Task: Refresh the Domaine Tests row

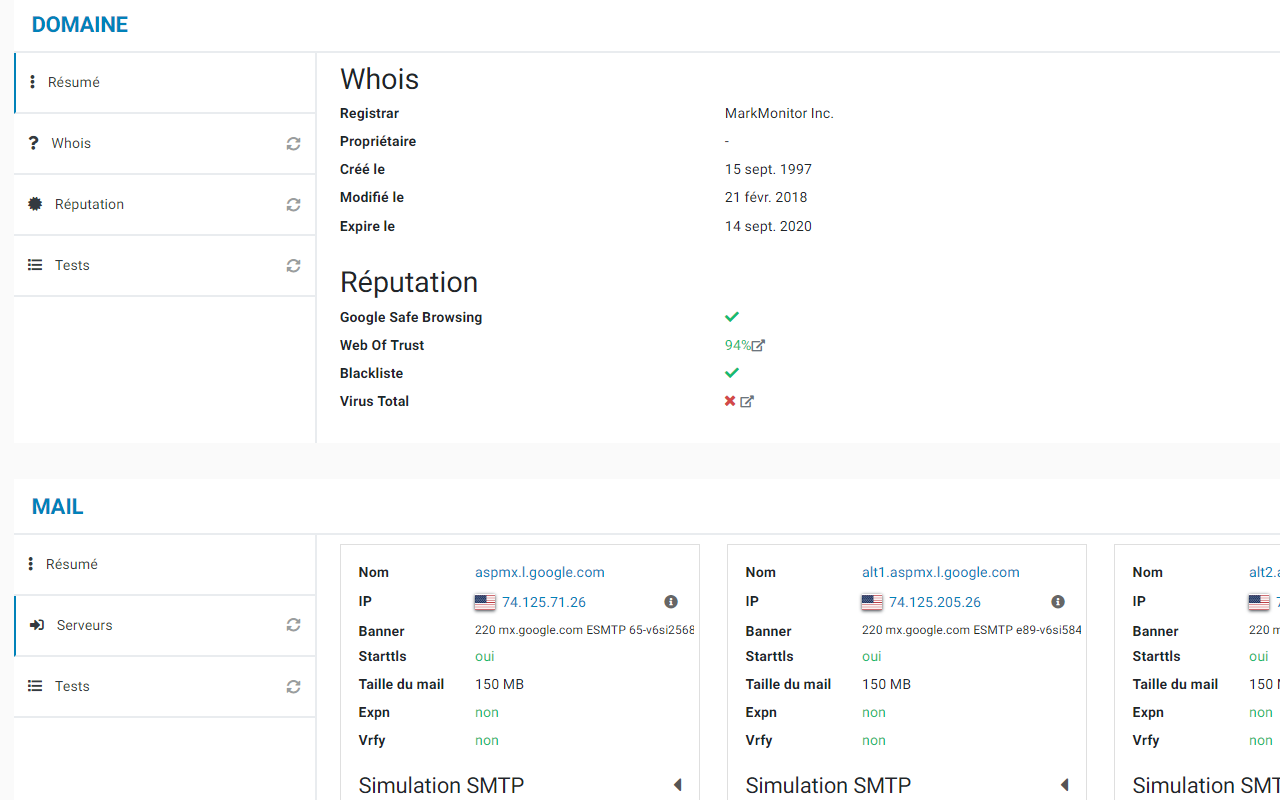Action: (x=293, y=266)
